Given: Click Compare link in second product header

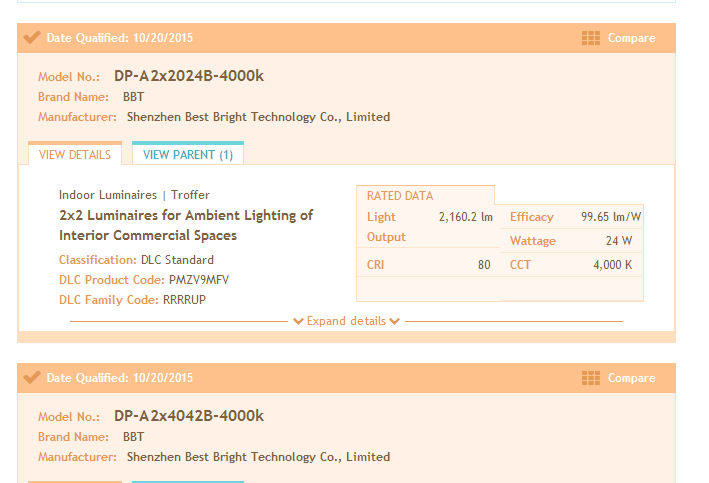Looking at the screenshot, I should [631, 378].
